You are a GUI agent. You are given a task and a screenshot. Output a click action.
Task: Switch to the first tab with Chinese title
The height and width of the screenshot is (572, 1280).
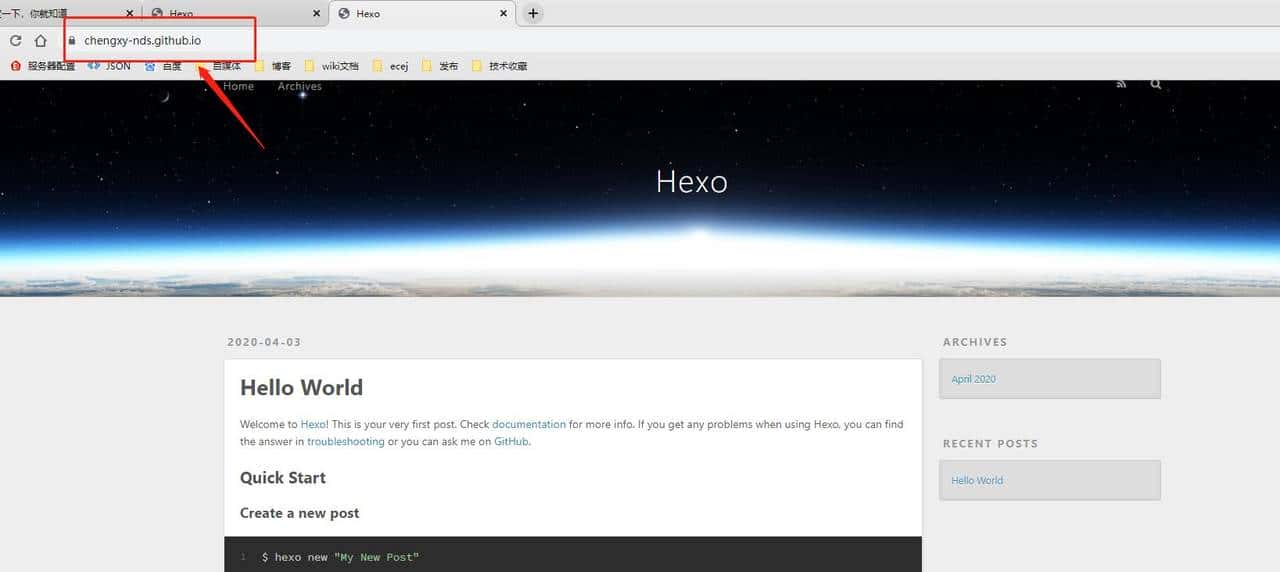coord(70,13)
